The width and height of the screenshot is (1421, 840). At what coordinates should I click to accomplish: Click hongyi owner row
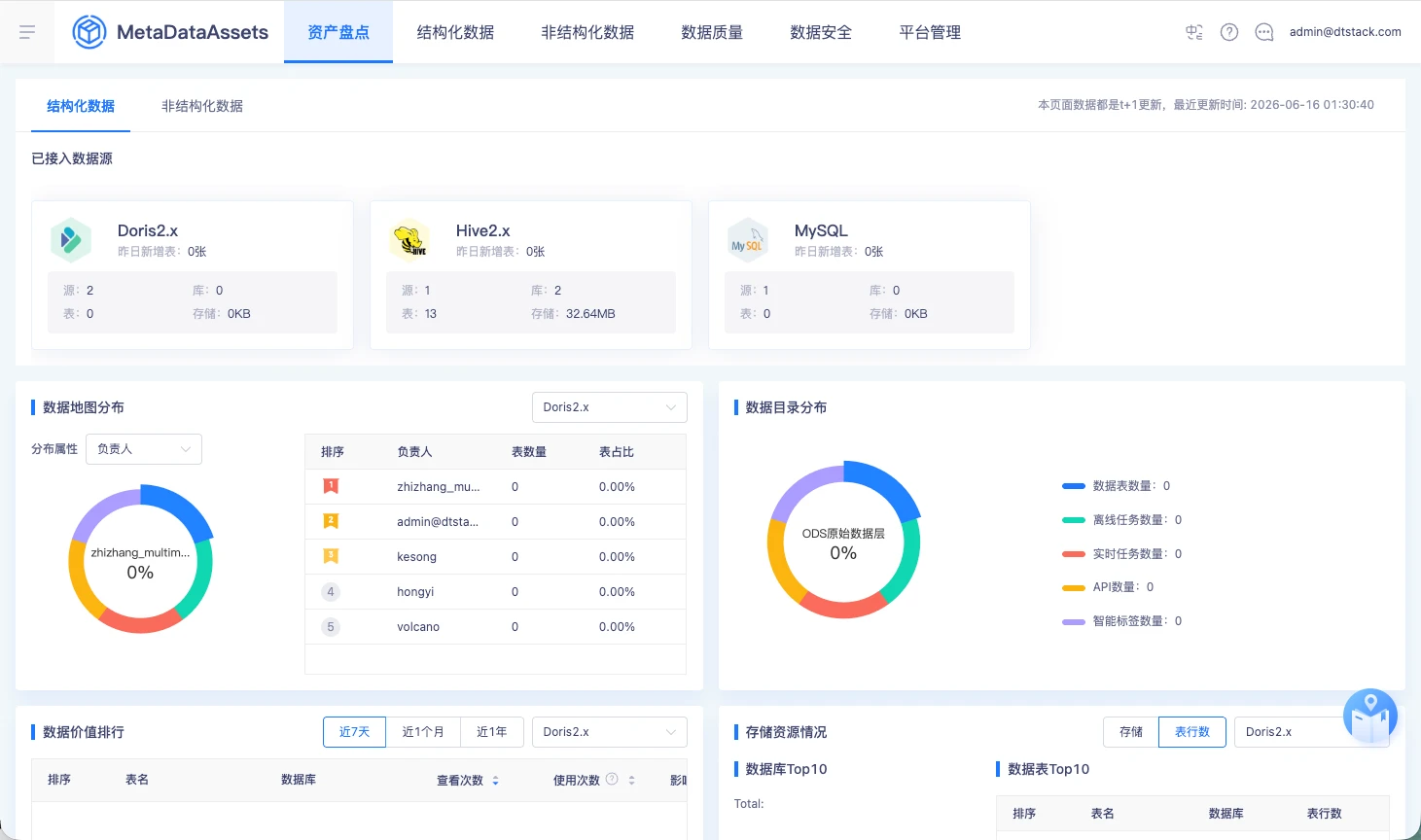[x=495, y=591]
